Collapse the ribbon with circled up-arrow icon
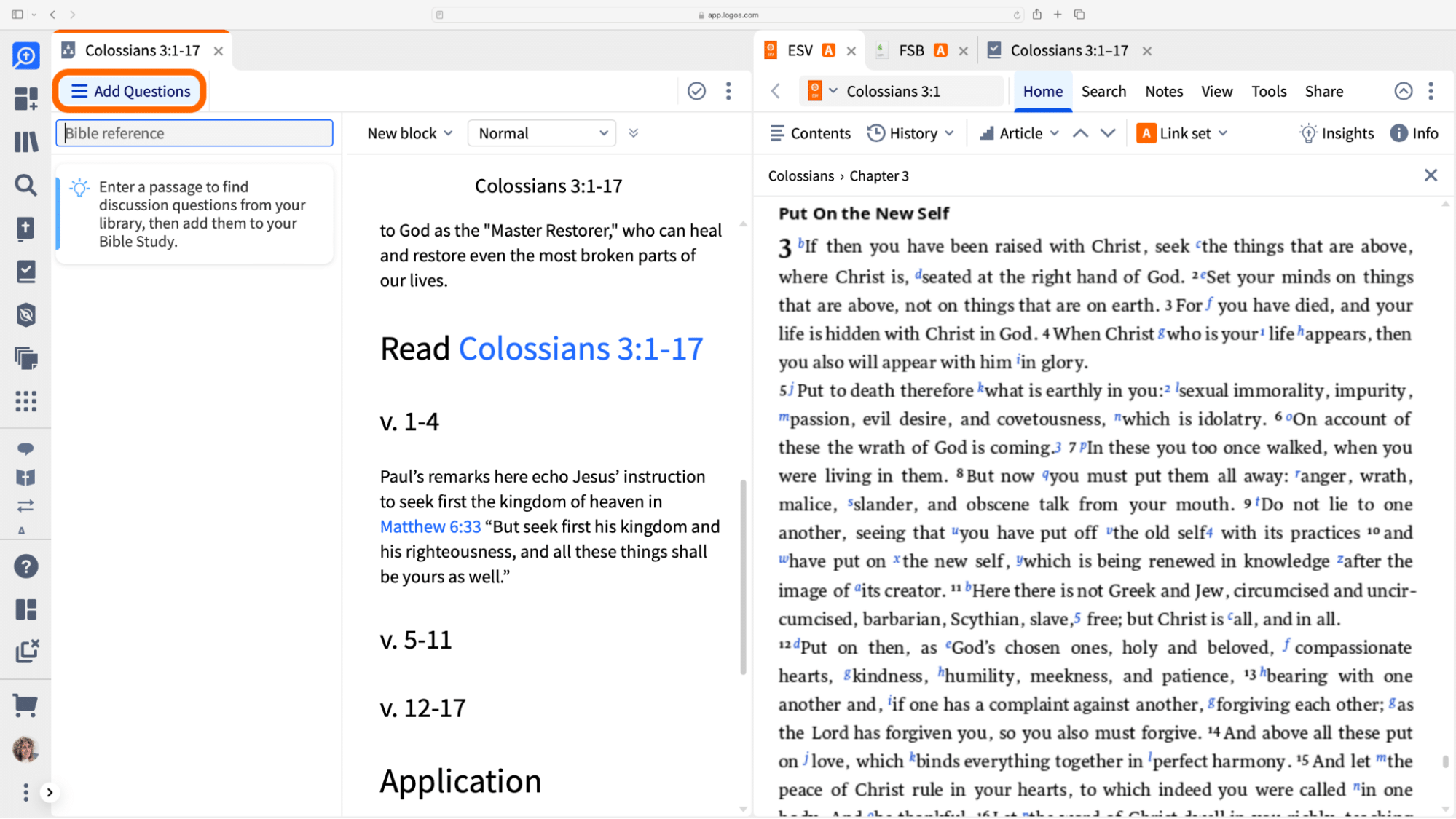Screen dimensions: 1456x819 coord(1403,91)
